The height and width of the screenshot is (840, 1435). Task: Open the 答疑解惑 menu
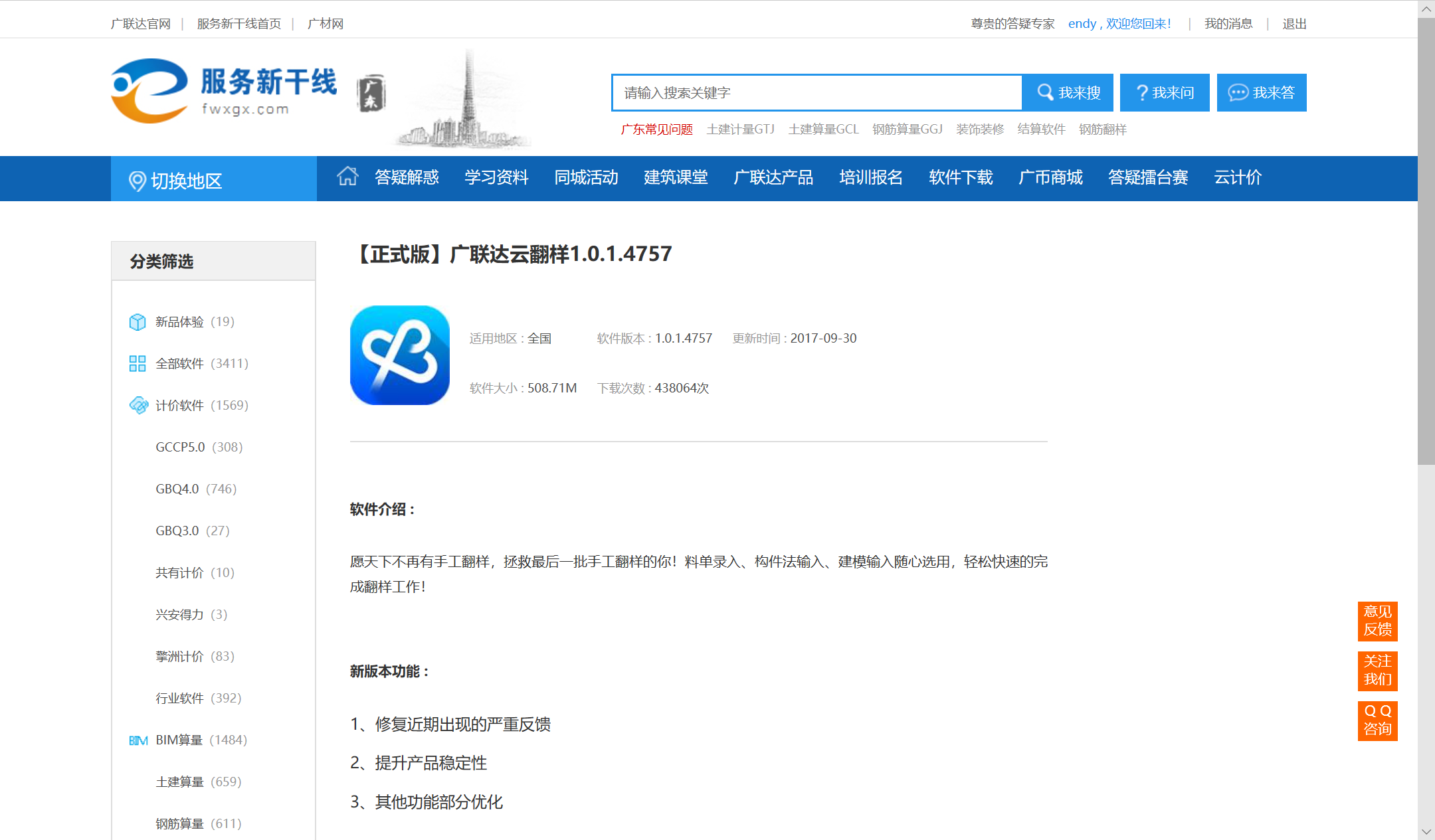coord(407,177)
